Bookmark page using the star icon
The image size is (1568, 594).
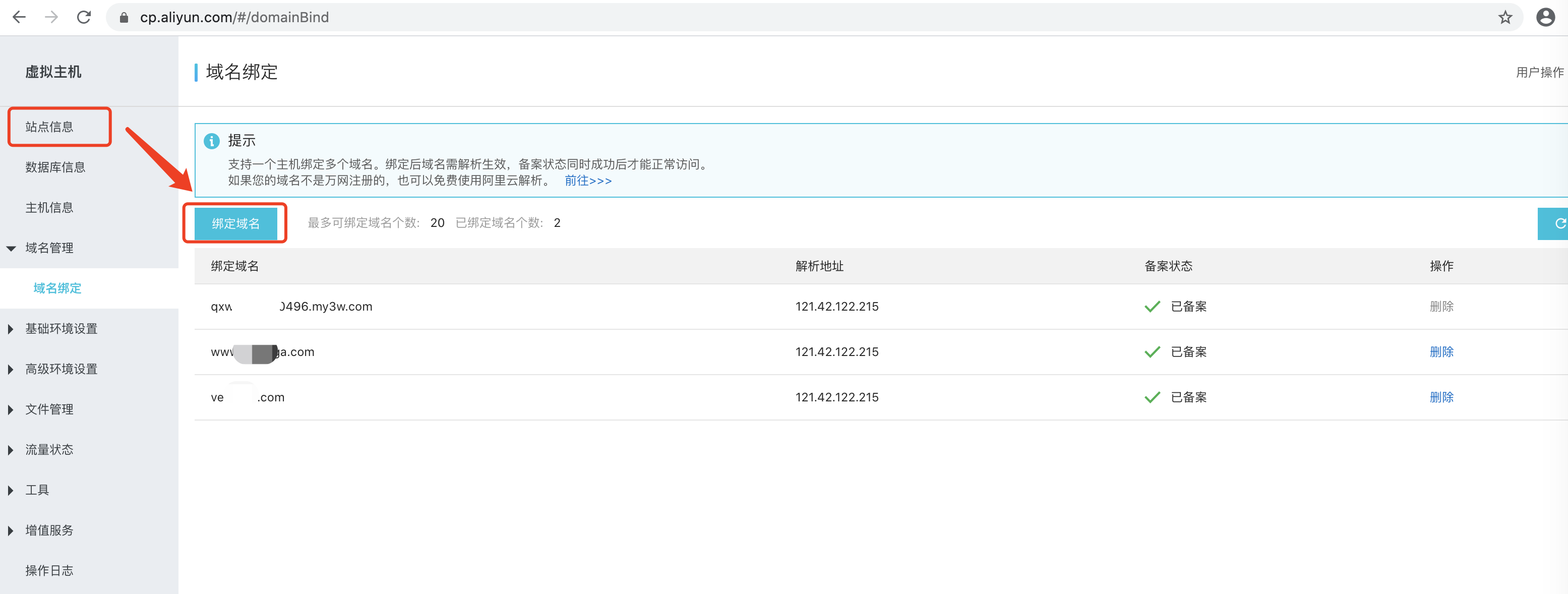[1504, 17]
